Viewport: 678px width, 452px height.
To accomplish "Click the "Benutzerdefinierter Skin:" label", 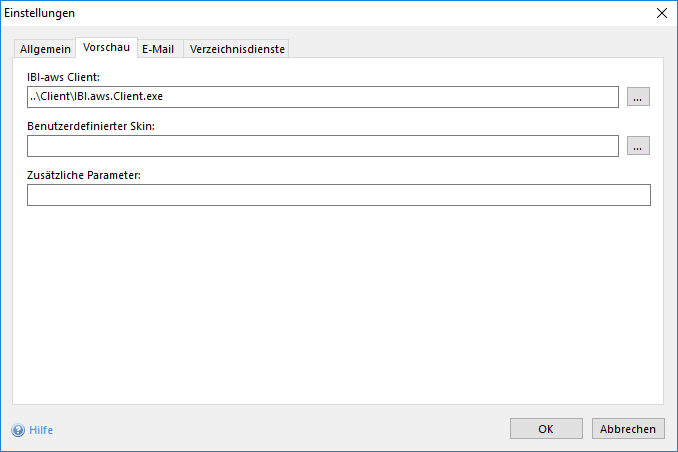I will 90,126.
